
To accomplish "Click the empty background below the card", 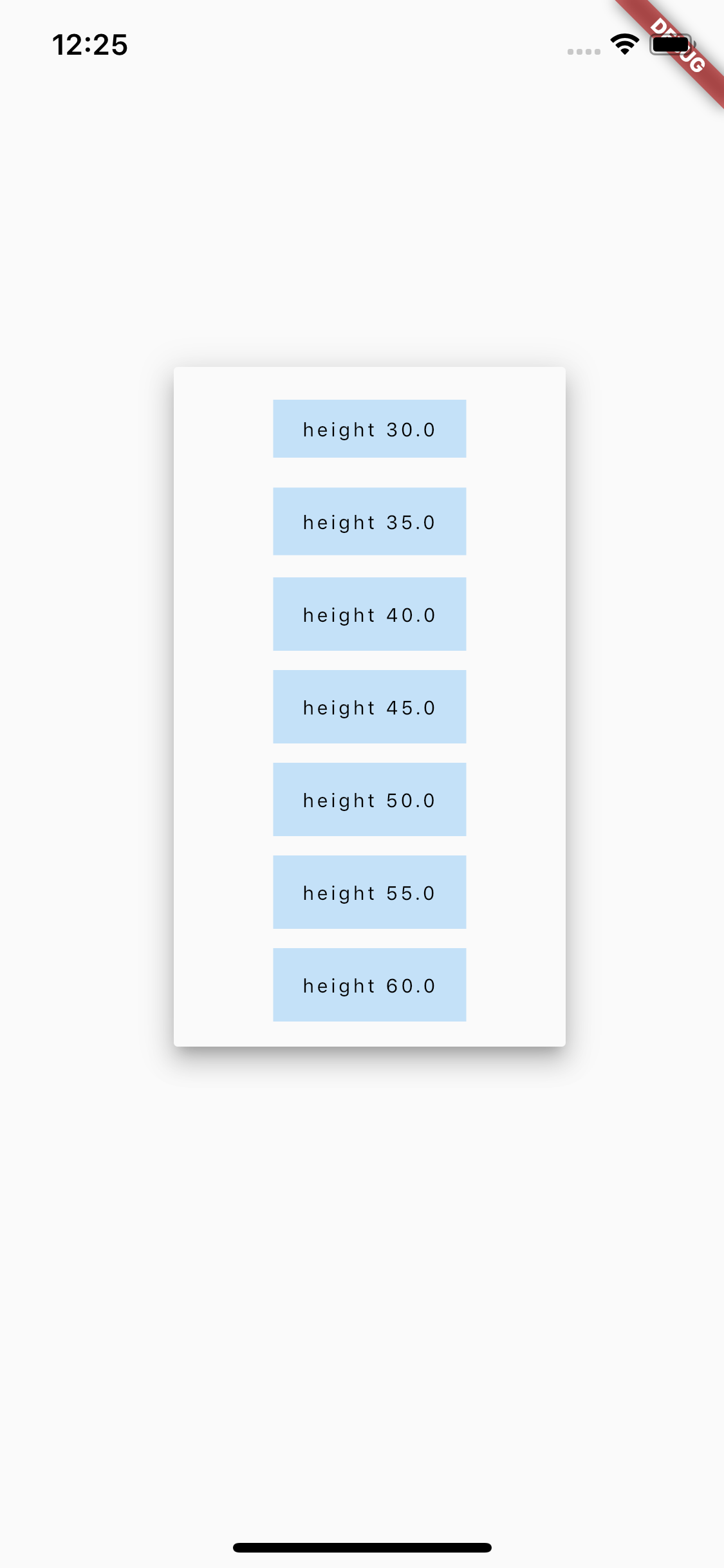I will (362, 1287).
